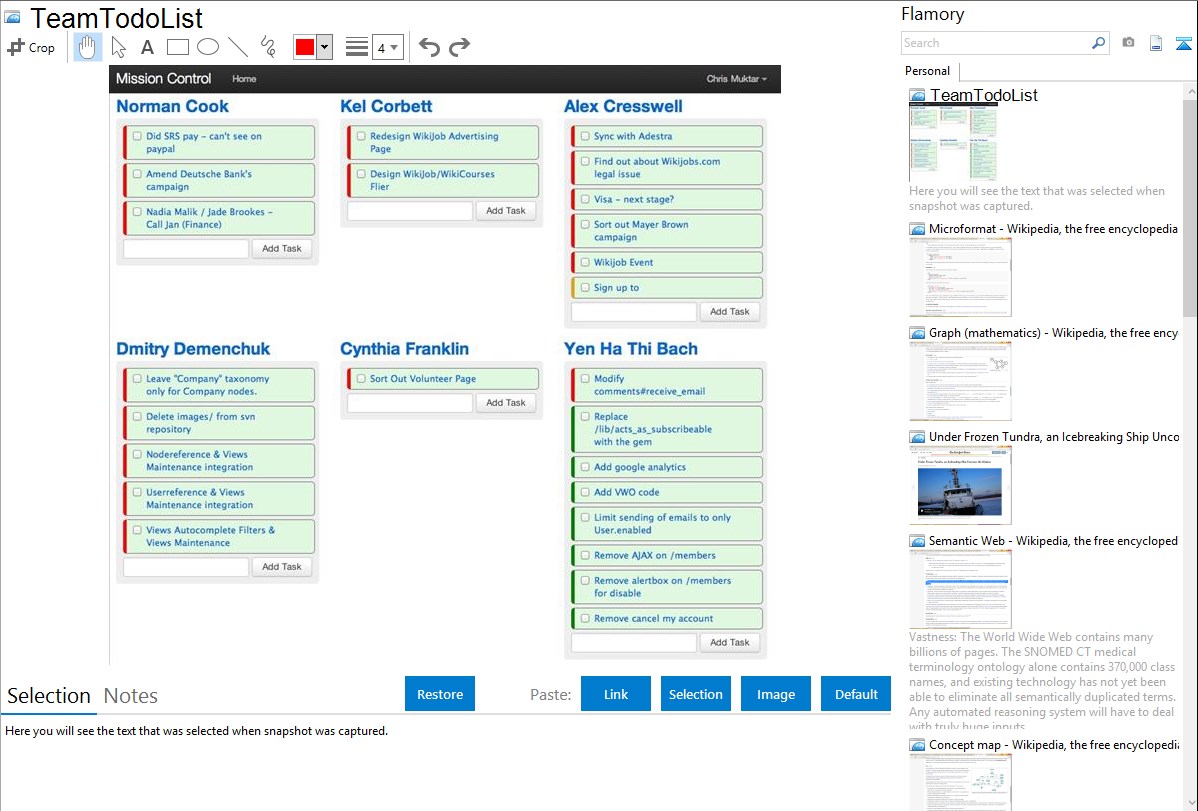Click the sidebar TeamTodoList snapshot icon

click(x=917, y=96)
